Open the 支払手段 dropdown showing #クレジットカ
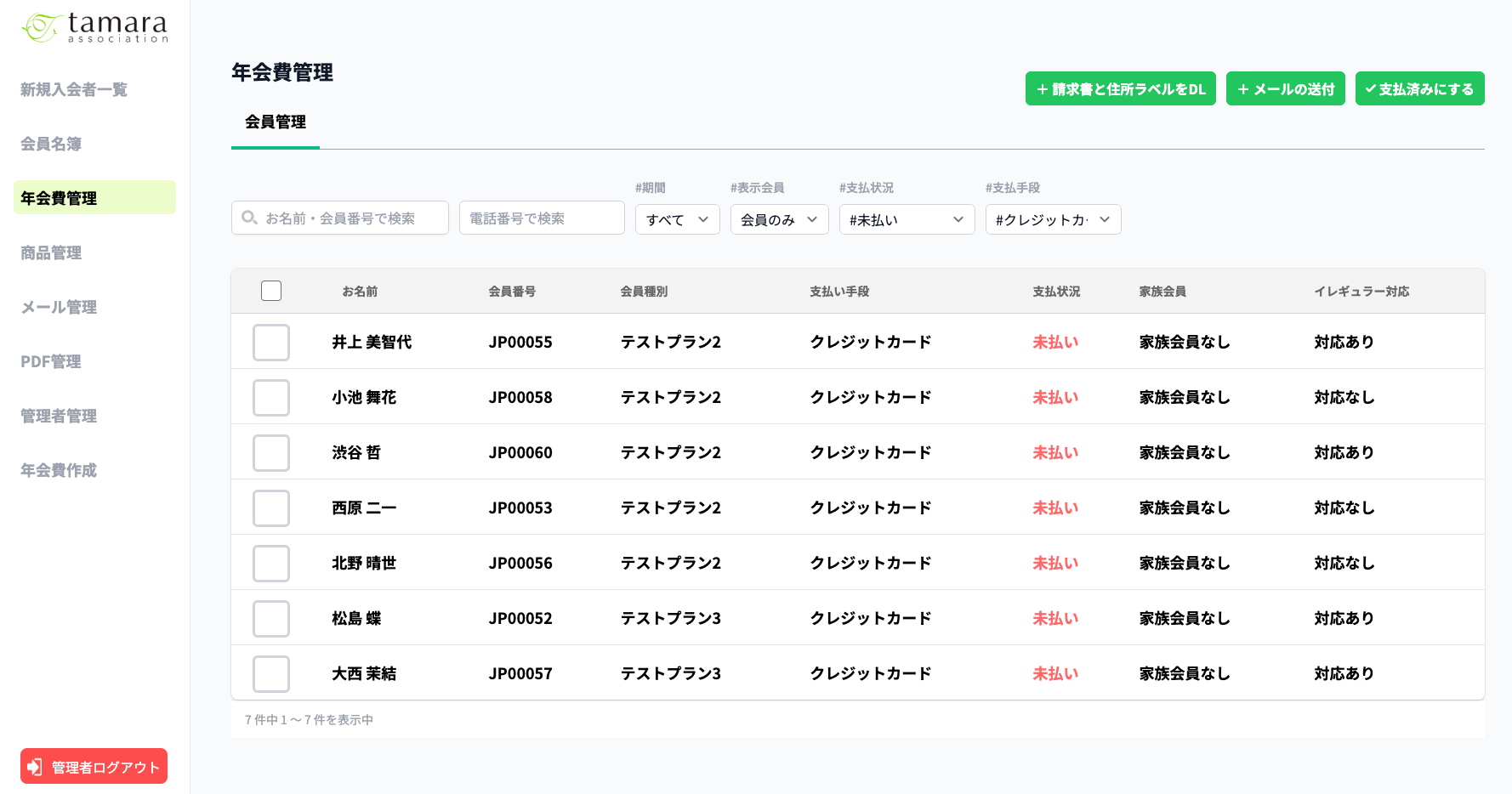The height and width of the screenshot is (794, 1512). pyautogui.click(x=1054, y=219)
